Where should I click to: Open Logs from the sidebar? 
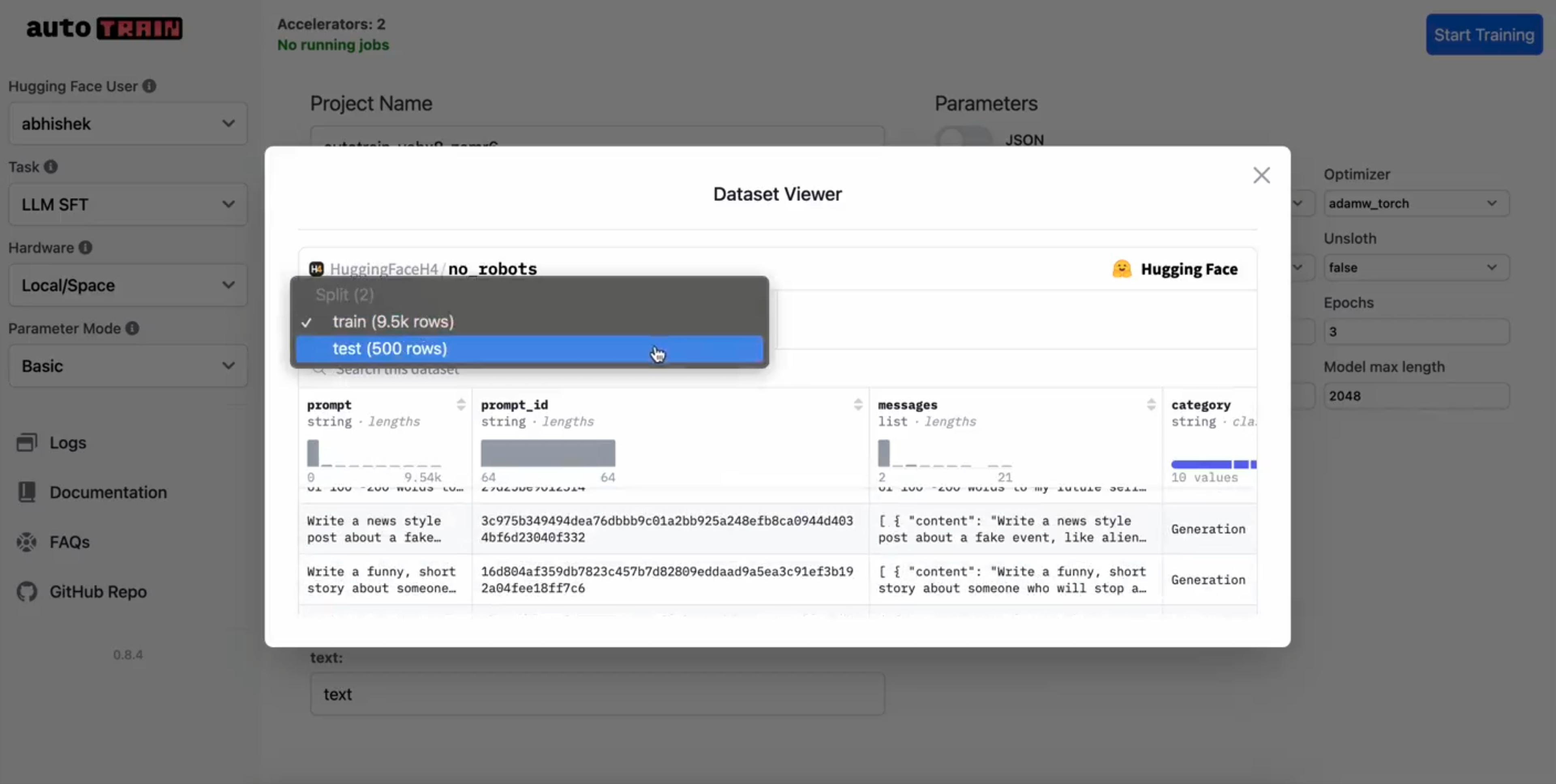point(67,443)
